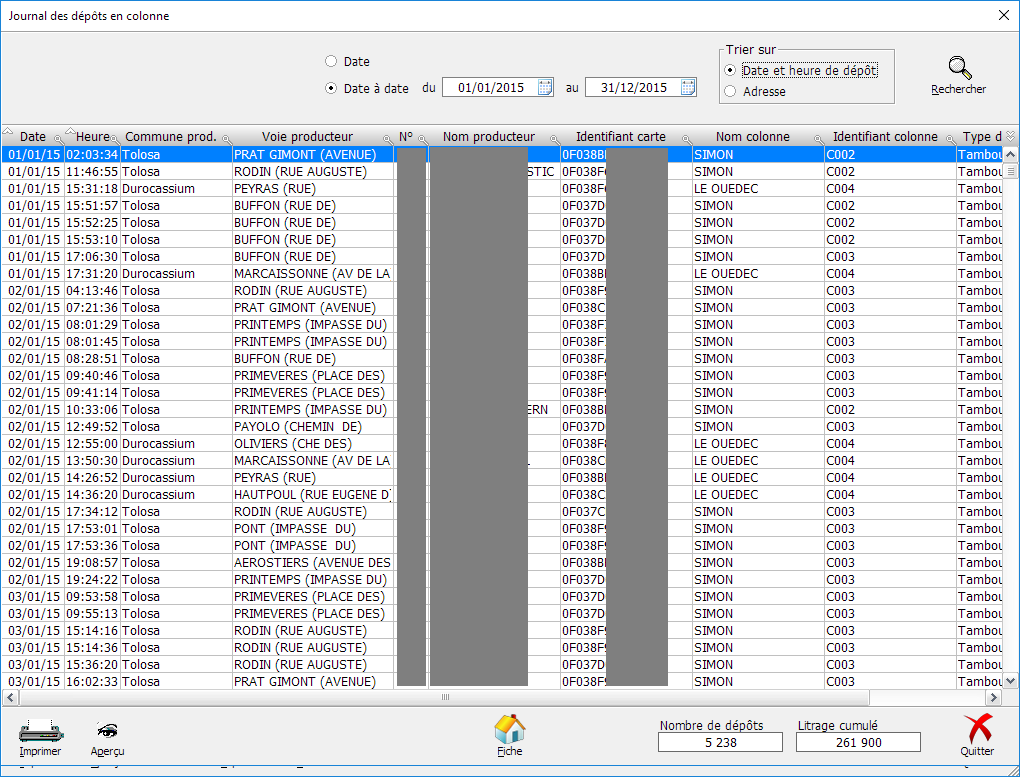1020x777 pixels.
Task: Click the Imprimer printer icon
Action: [x=40, y=730]
